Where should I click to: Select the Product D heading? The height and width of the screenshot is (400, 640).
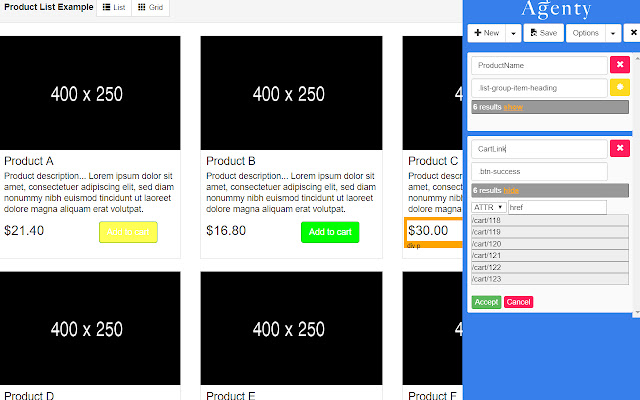[29, 396]
